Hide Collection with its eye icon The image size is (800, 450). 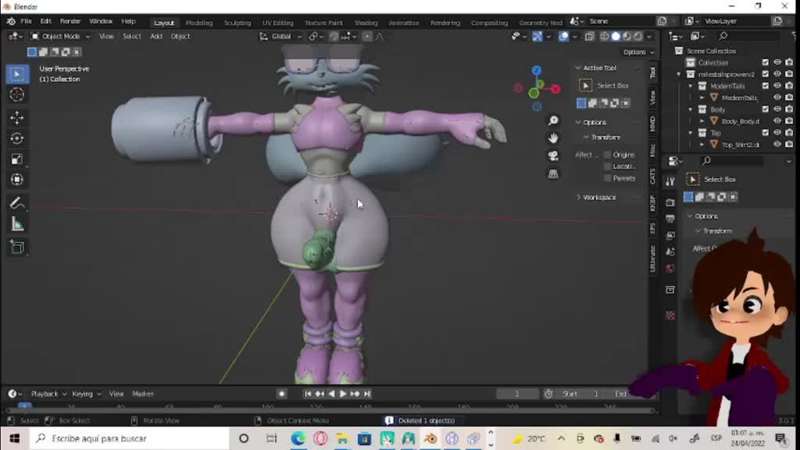tap(777, 62)
